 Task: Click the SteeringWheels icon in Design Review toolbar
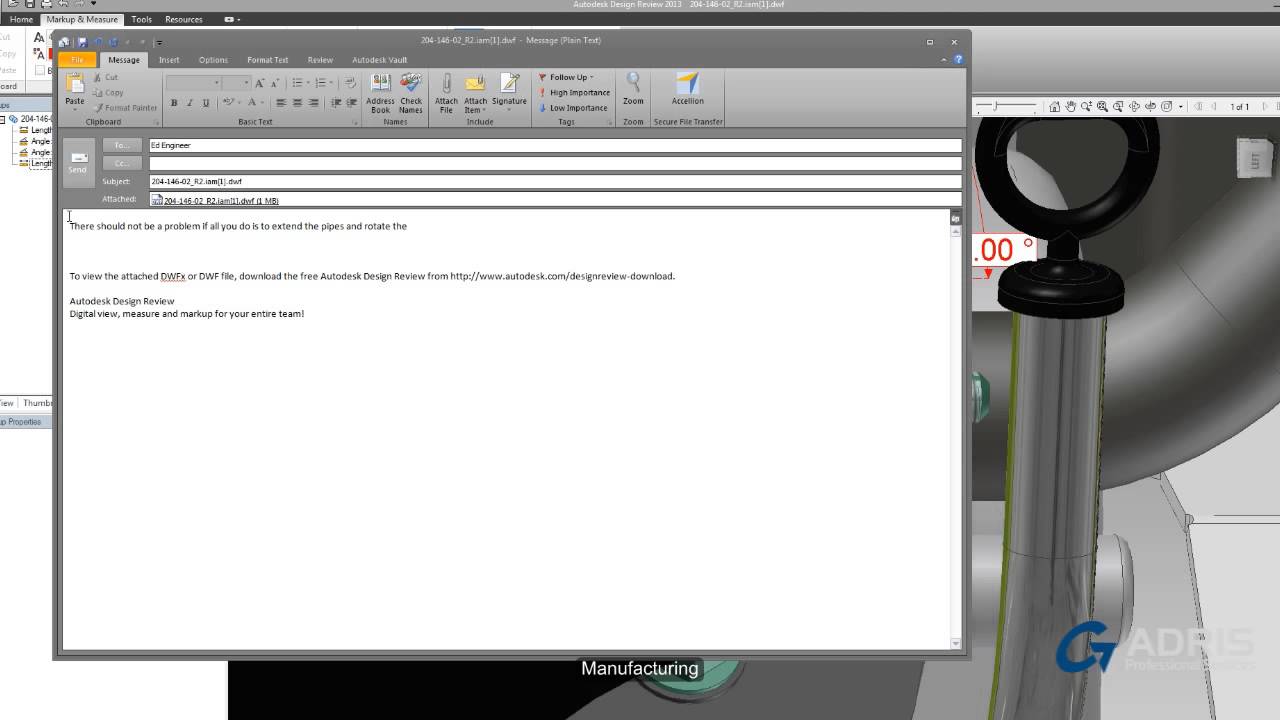1166,106
